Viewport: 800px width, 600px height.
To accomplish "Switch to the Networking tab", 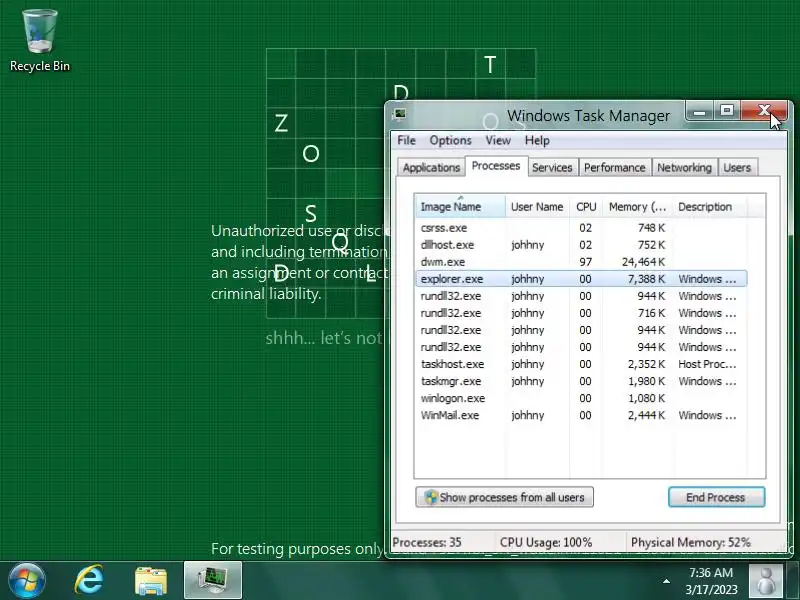I will 684,167.
